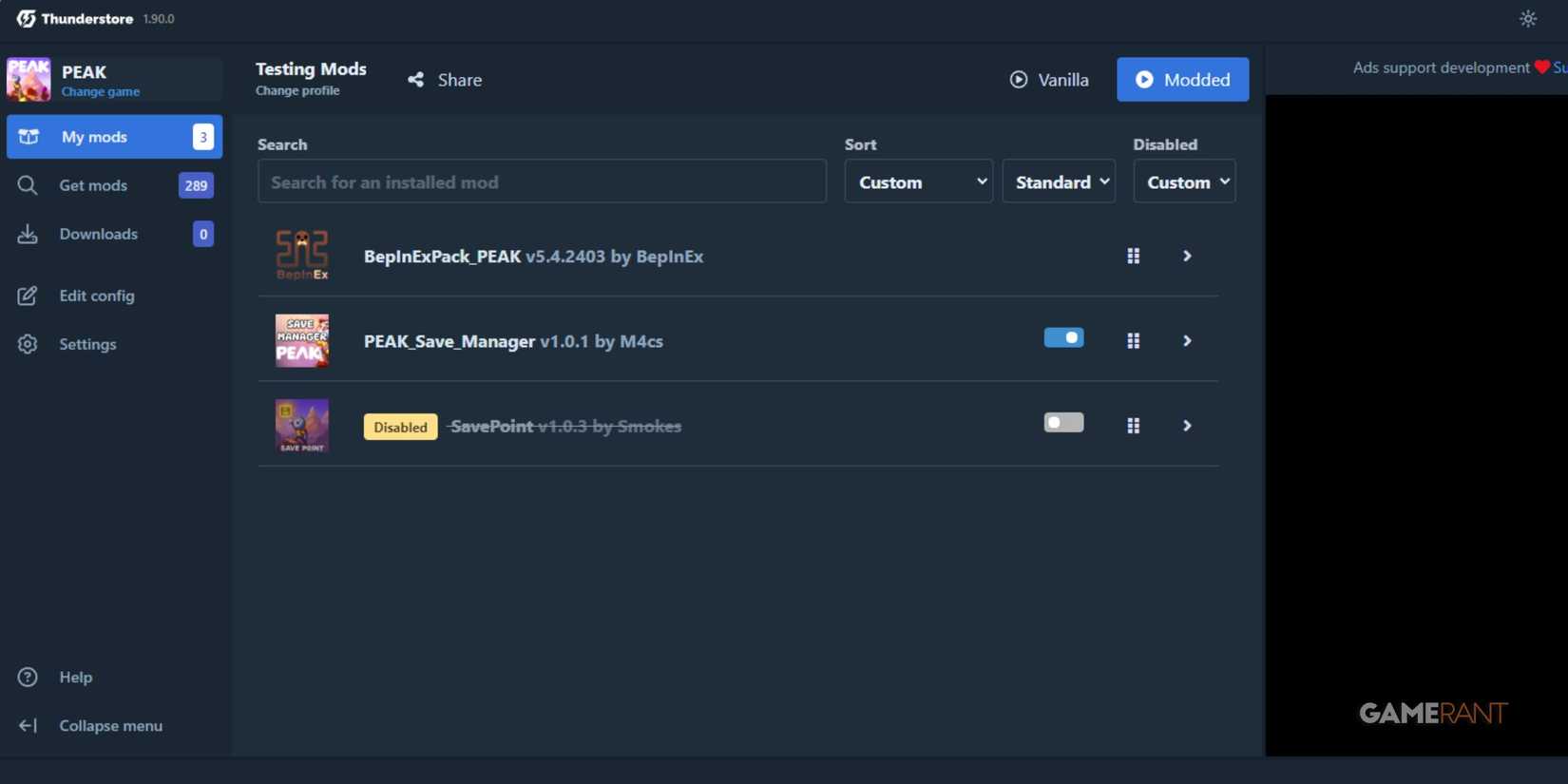Open the Disabled Custom dropdown
This screenshot has height=784, width=1568.
click(1184, 182)
